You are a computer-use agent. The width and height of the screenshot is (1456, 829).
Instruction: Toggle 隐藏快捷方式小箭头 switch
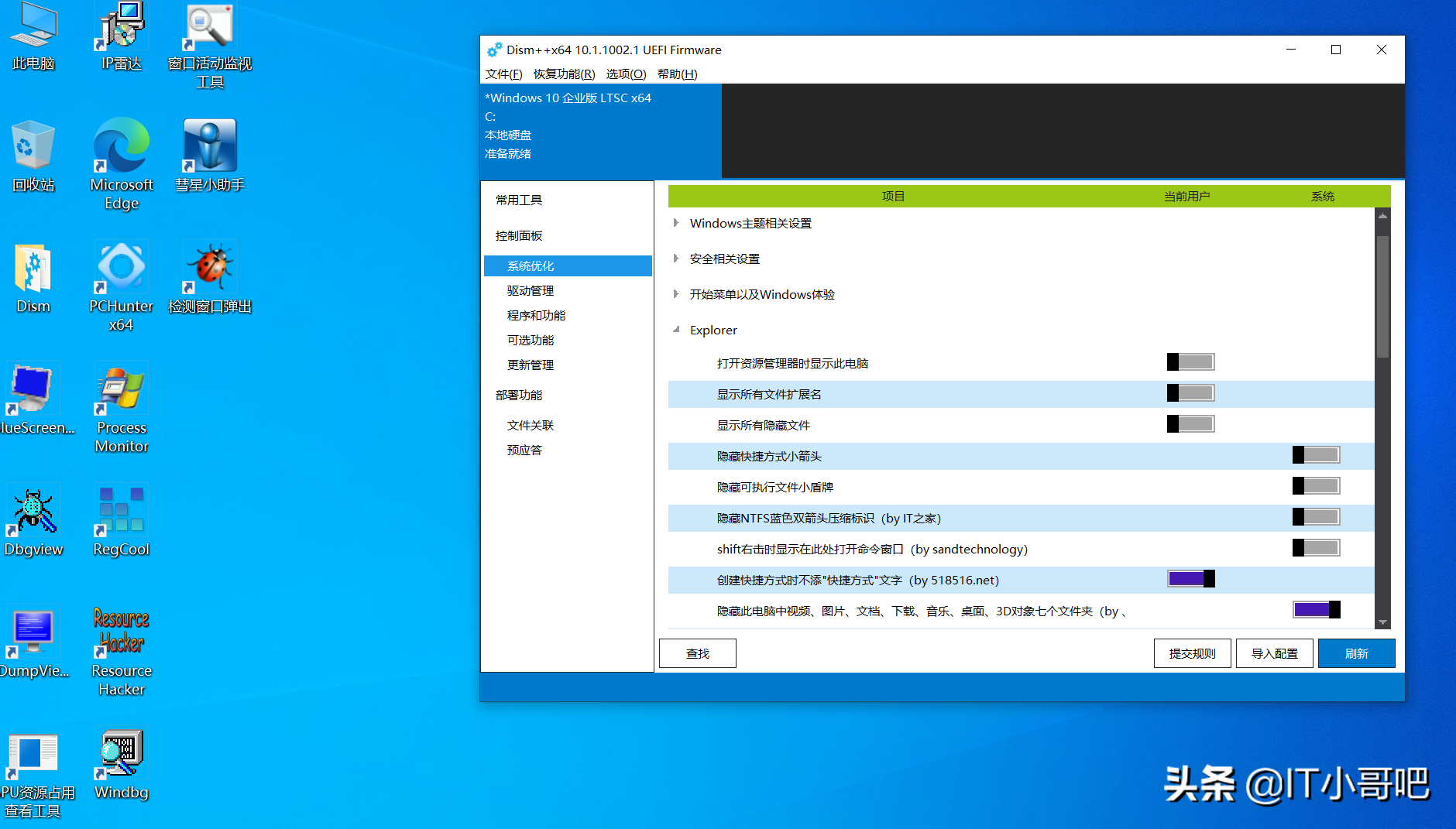pos(1317,455)
